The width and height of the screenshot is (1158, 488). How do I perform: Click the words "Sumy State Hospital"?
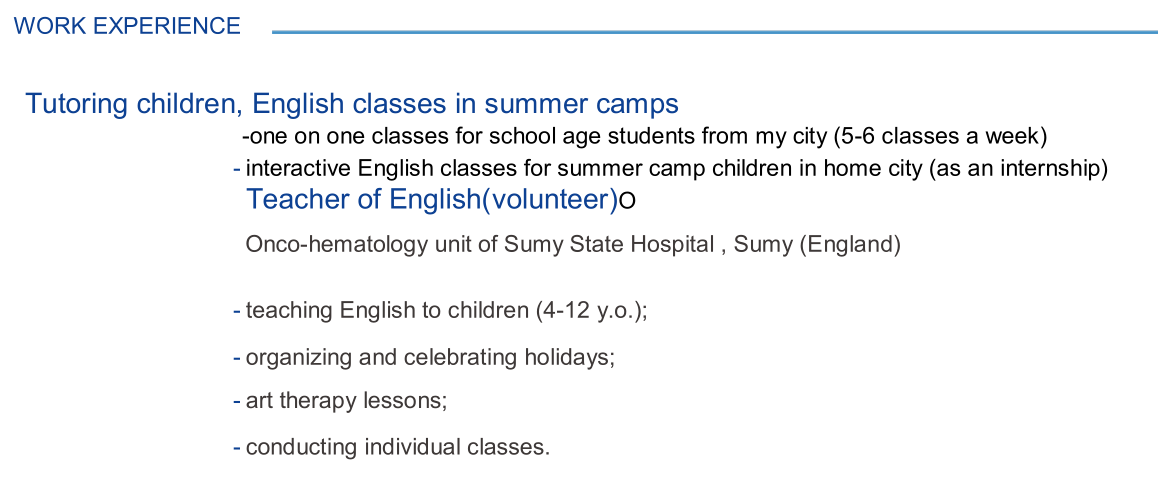(609, 245)
